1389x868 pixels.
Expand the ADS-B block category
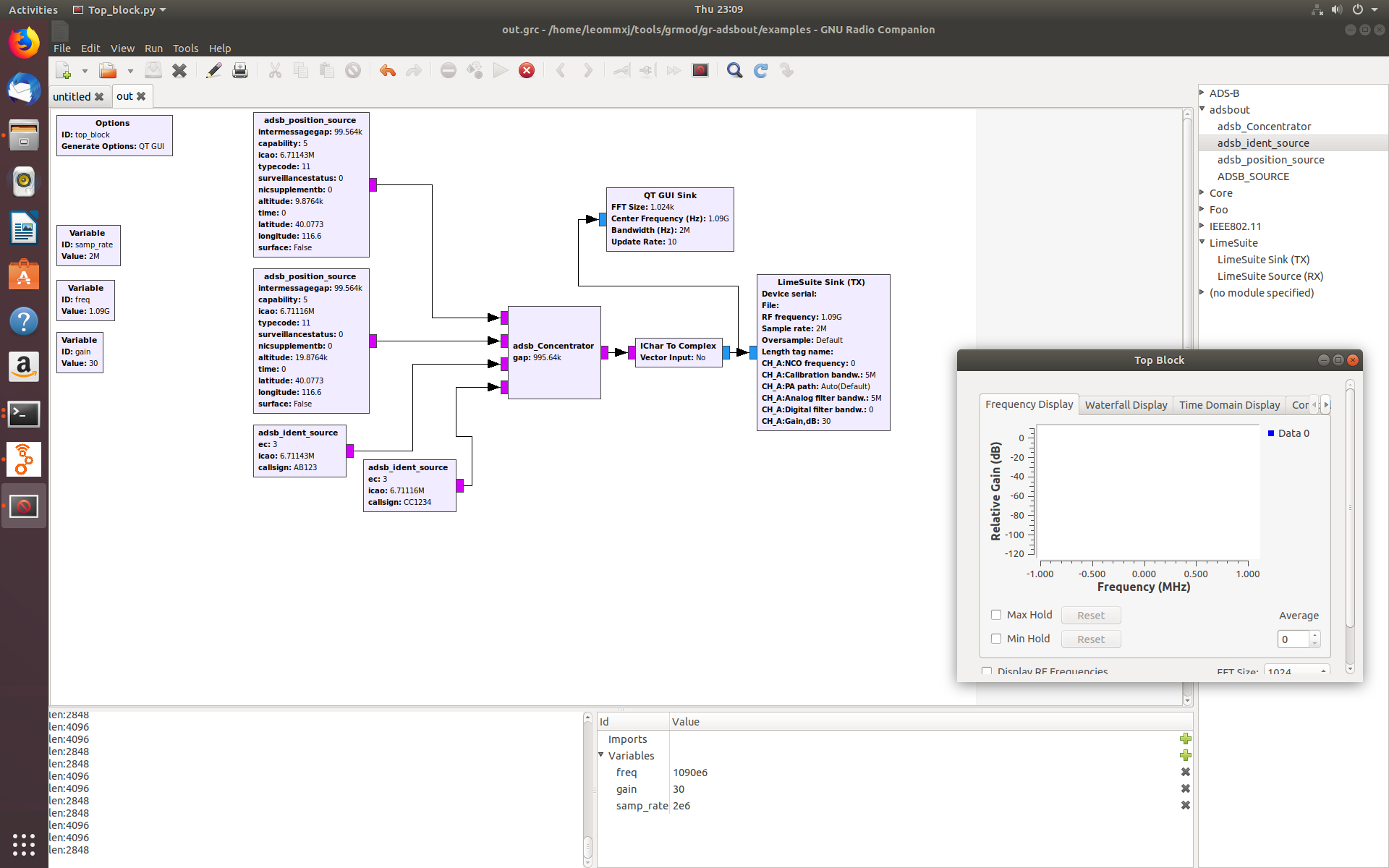pos(1202,93)
